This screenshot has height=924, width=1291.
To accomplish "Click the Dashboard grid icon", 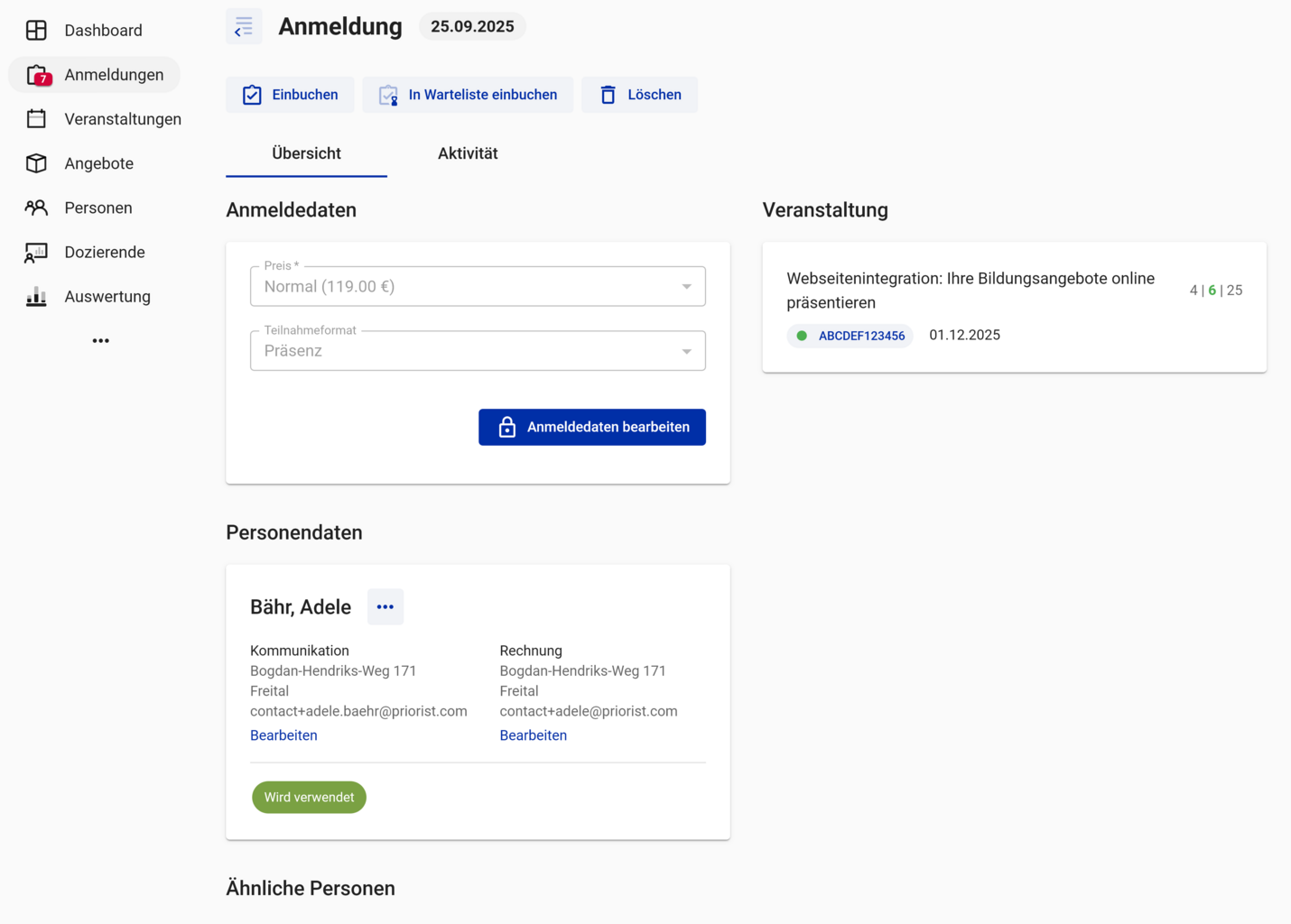I will [36, 30].
